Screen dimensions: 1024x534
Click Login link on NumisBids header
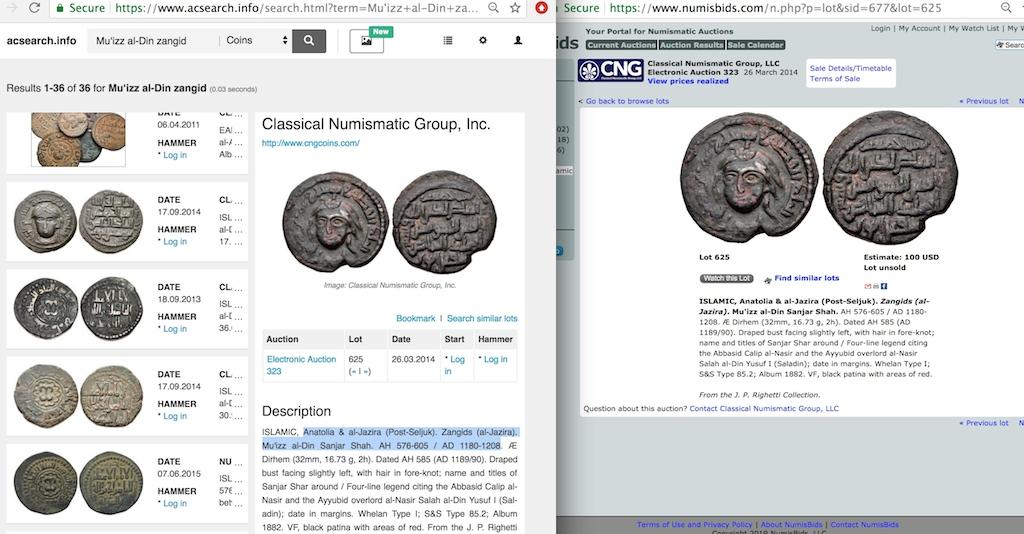880,28
